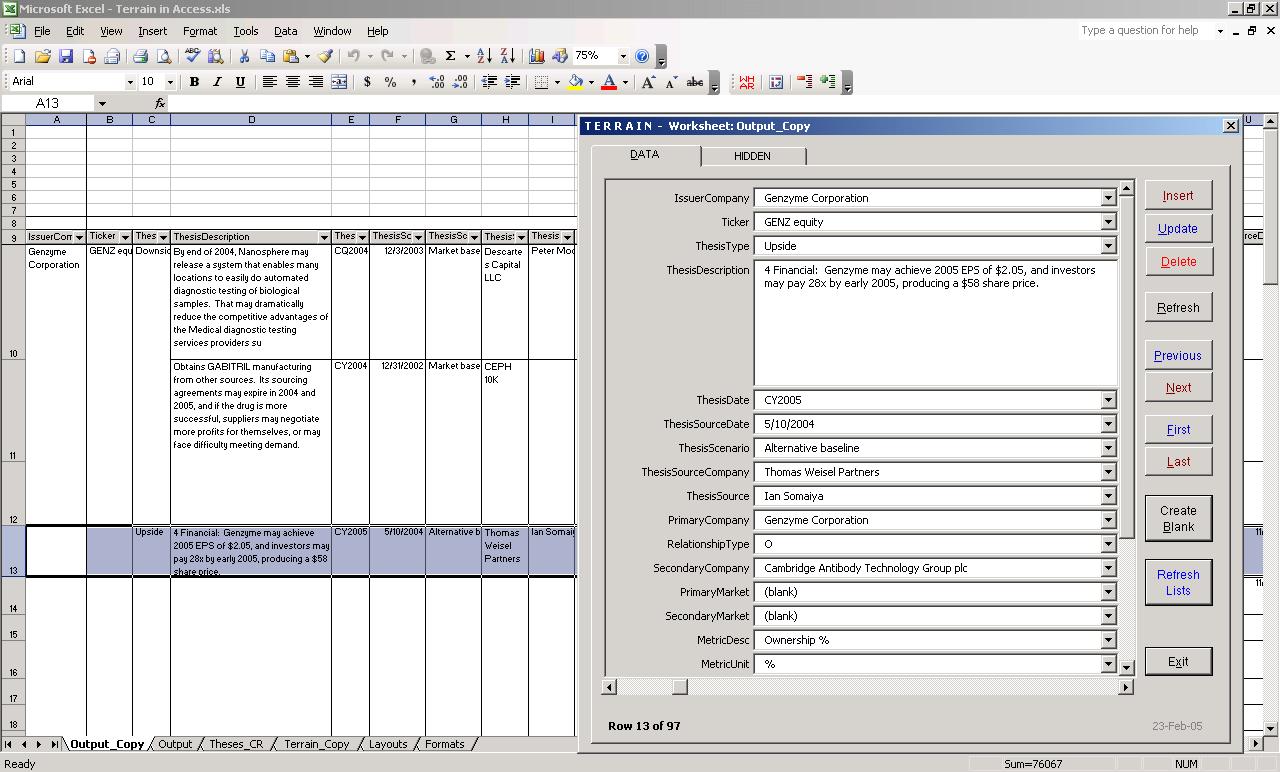Sort ascending A to Z
The width and height of the screenshot is (1280, 772).
click(x=484, y=56)
